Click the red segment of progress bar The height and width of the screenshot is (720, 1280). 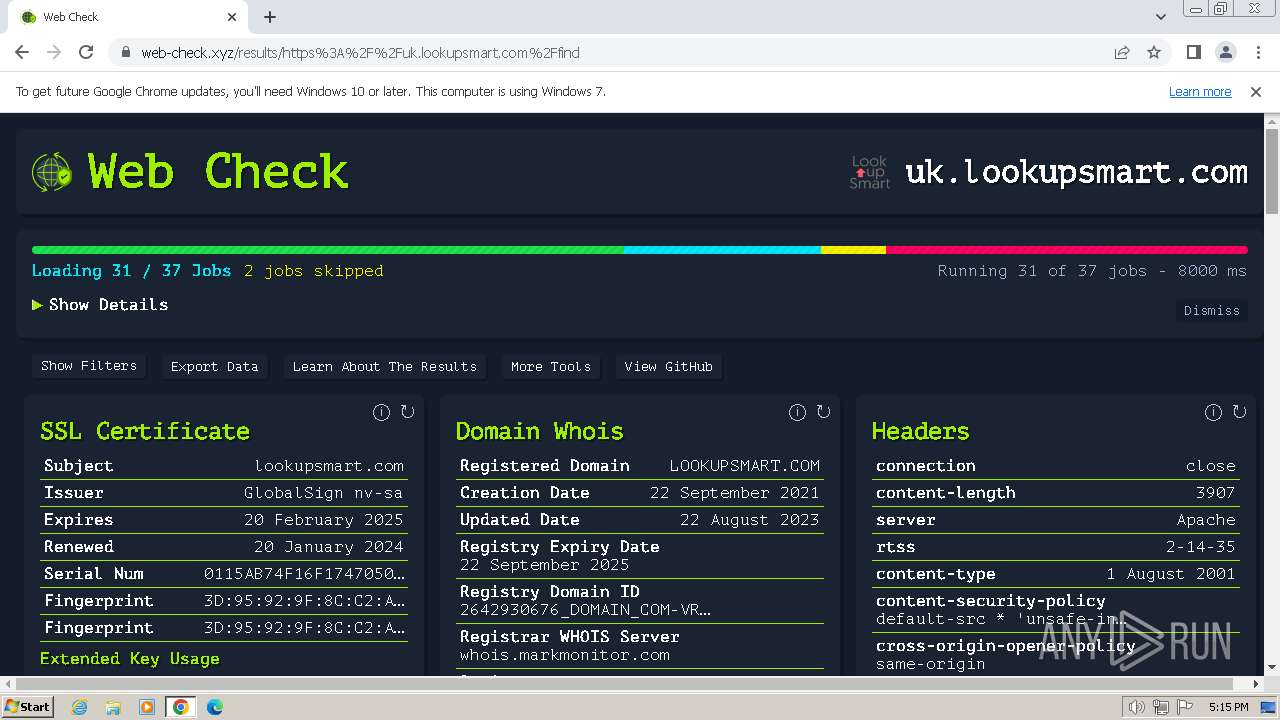click(1067, 250)
